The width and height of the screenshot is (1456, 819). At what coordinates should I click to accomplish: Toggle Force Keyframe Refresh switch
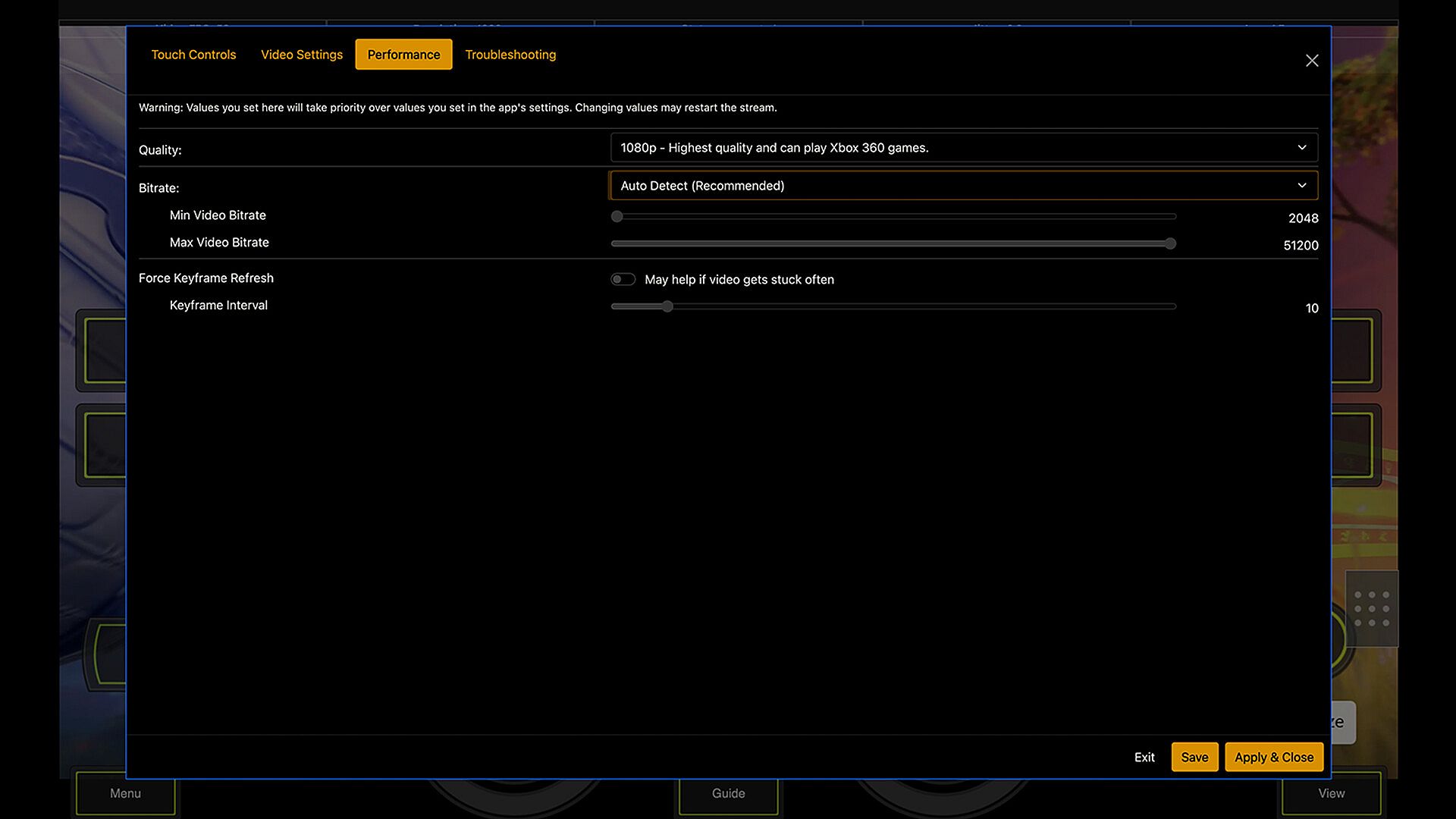point(623,279)
